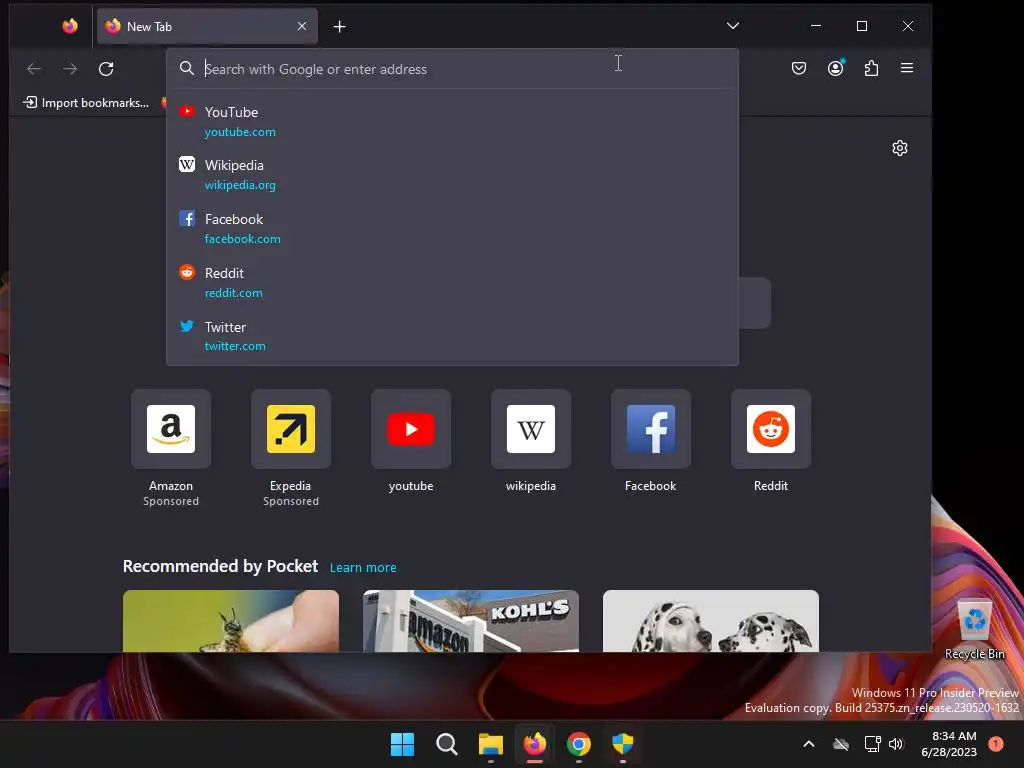
Task: Open the Extensions puzzle icon
Action: click(871, 68)
